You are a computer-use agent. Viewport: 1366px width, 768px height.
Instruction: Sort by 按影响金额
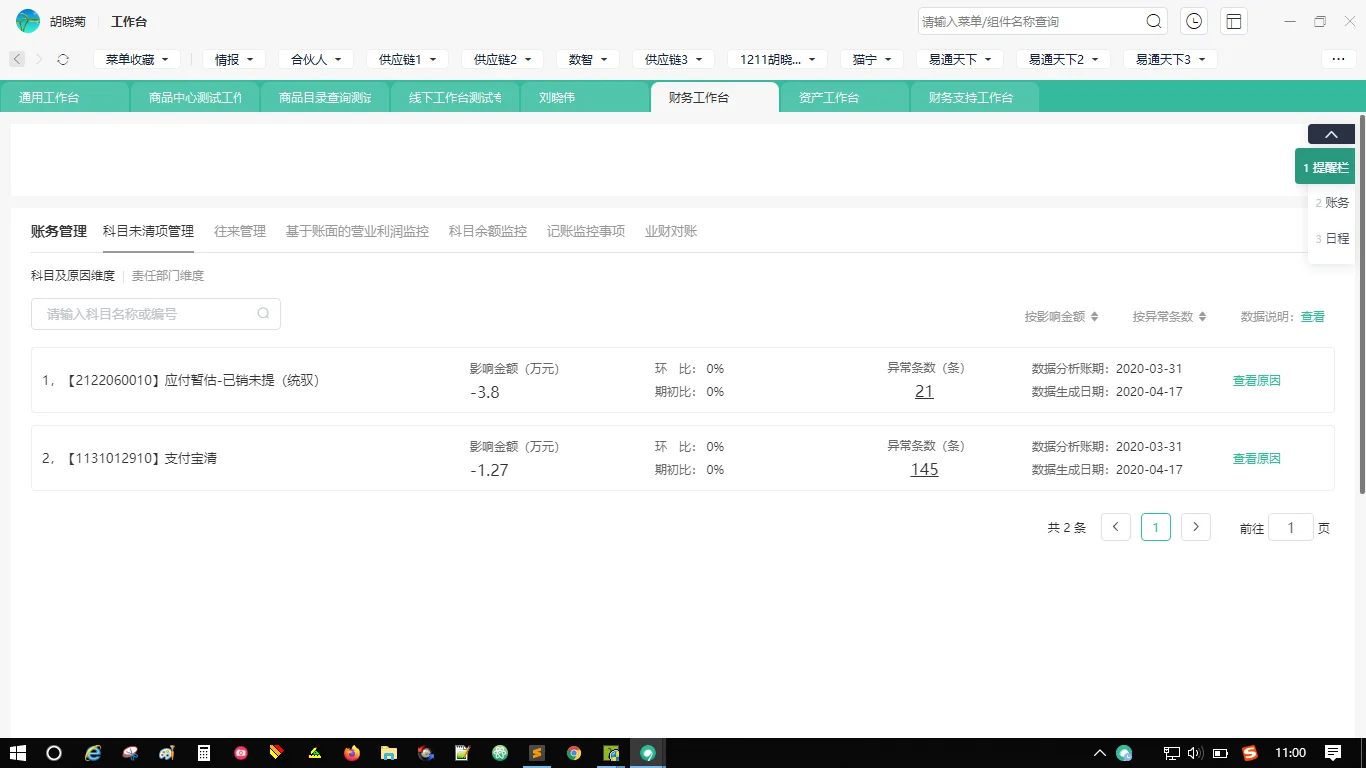click(1061, 316)
